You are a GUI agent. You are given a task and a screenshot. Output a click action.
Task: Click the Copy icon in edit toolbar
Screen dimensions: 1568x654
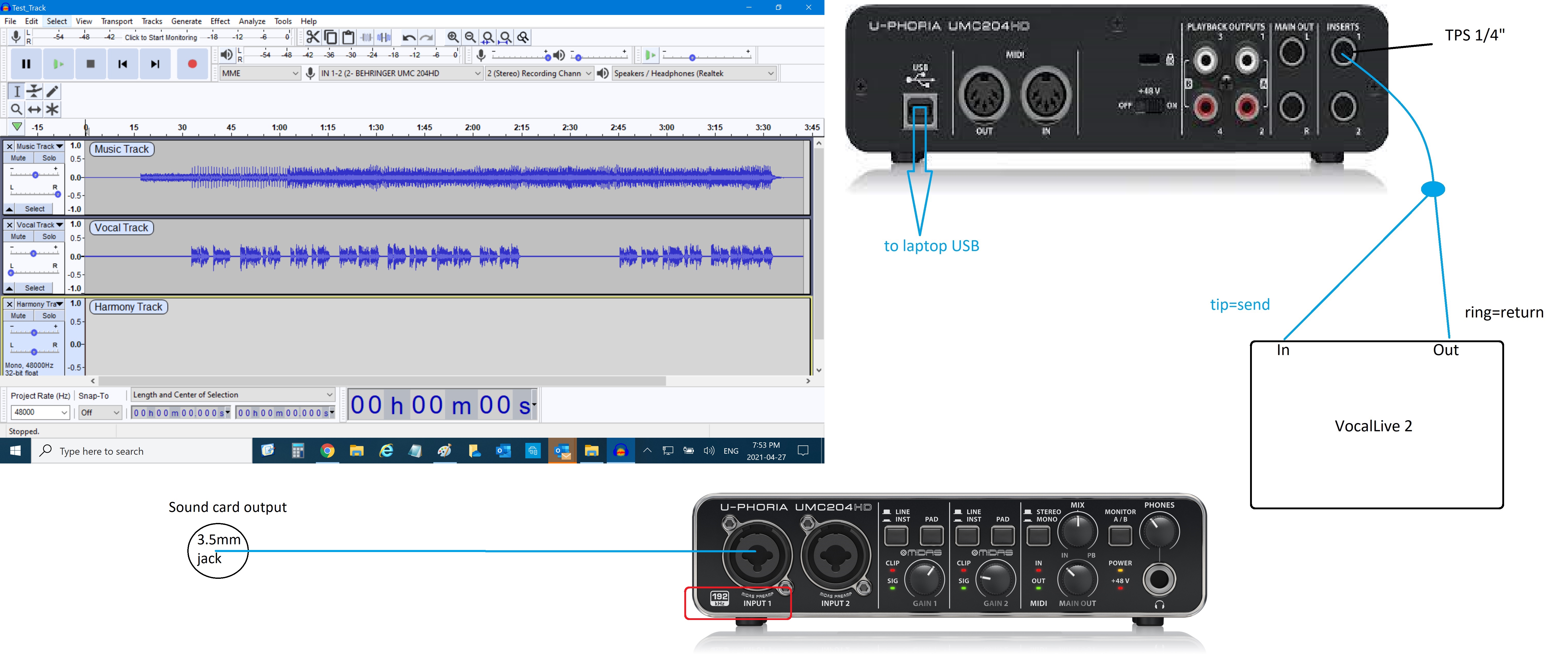pos(331,37)
